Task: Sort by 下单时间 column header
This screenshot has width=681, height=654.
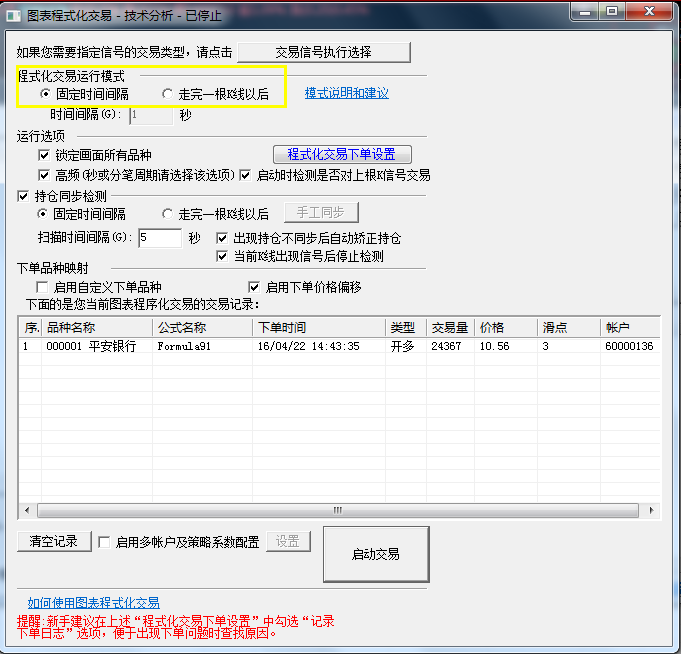Action: point(318,328)
